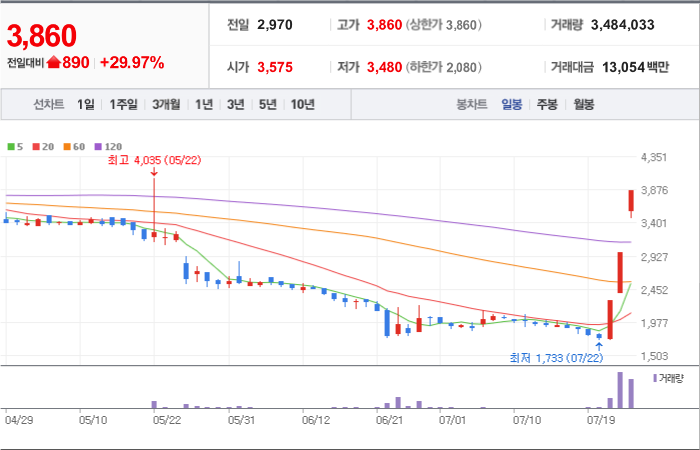The width and height of the screenshot is (700, 450).
Task: Click the red up-arrow icon beside 890
Action: pos(53,62)
